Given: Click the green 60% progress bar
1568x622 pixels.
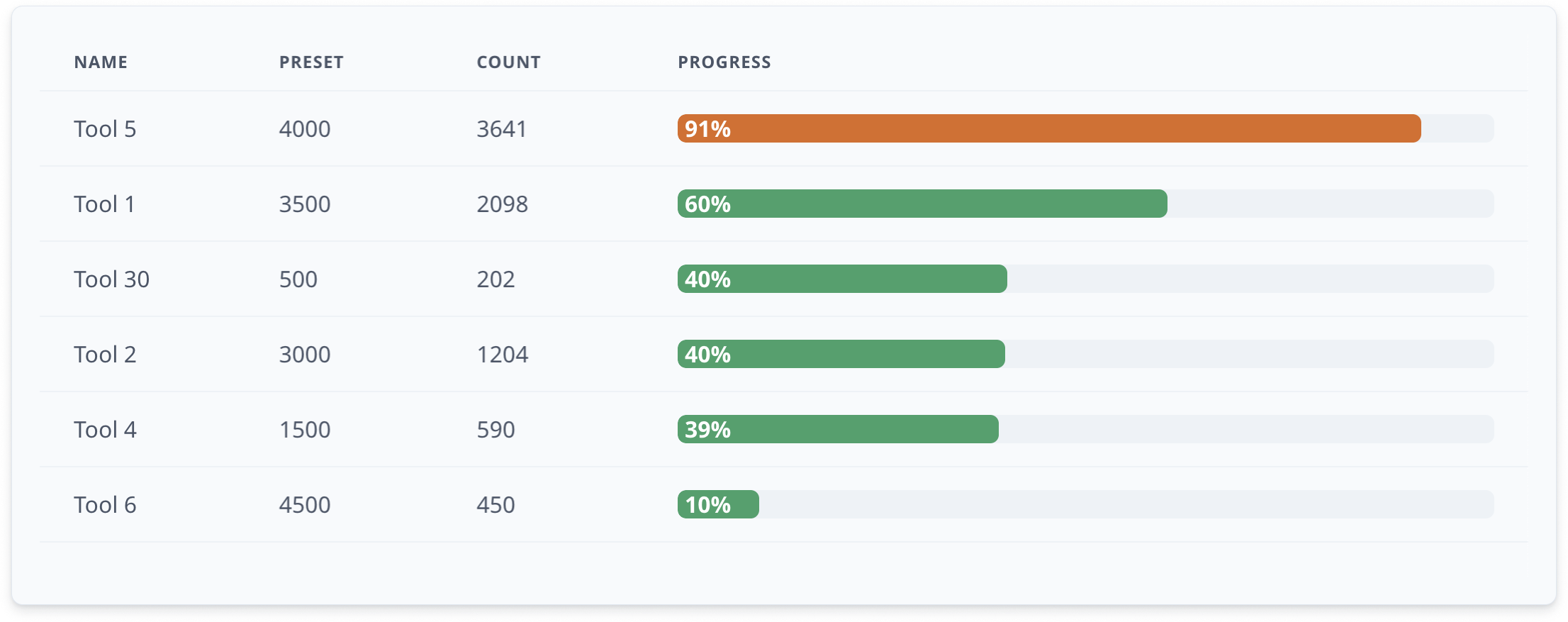Looking at the screenshot, I should 922,204.
